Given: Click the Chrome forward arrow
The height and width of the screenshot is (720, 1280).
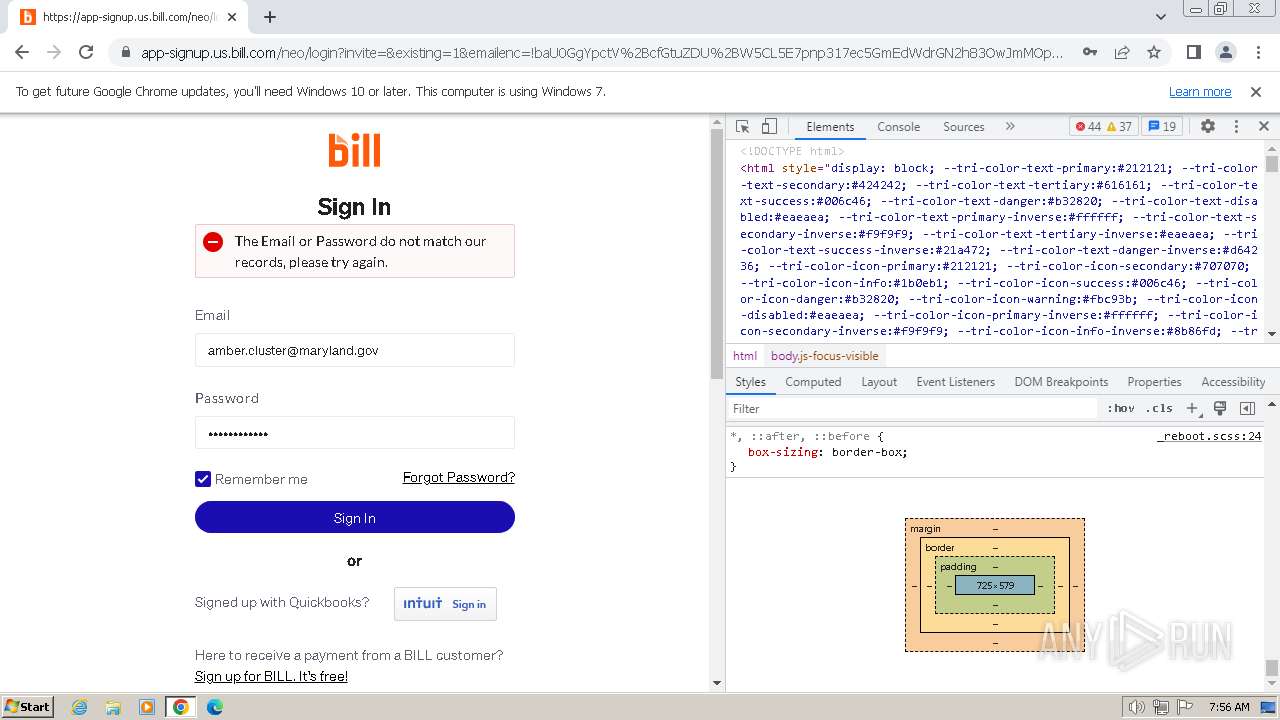Looking at the screenshot, I should pyautogui.click(x=54, y=52).
